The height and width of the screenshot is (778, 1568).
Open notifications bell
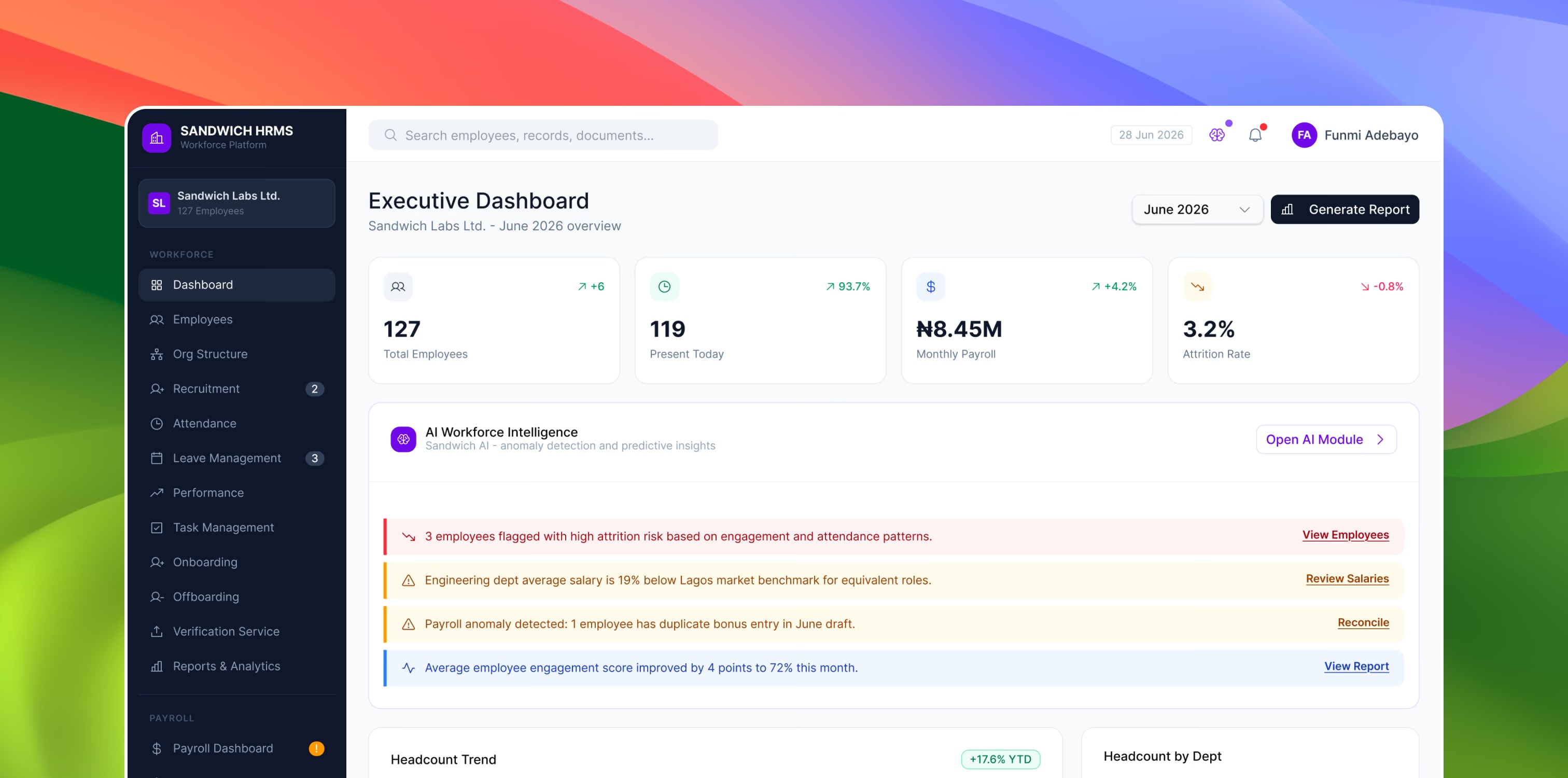(1255, 135)
